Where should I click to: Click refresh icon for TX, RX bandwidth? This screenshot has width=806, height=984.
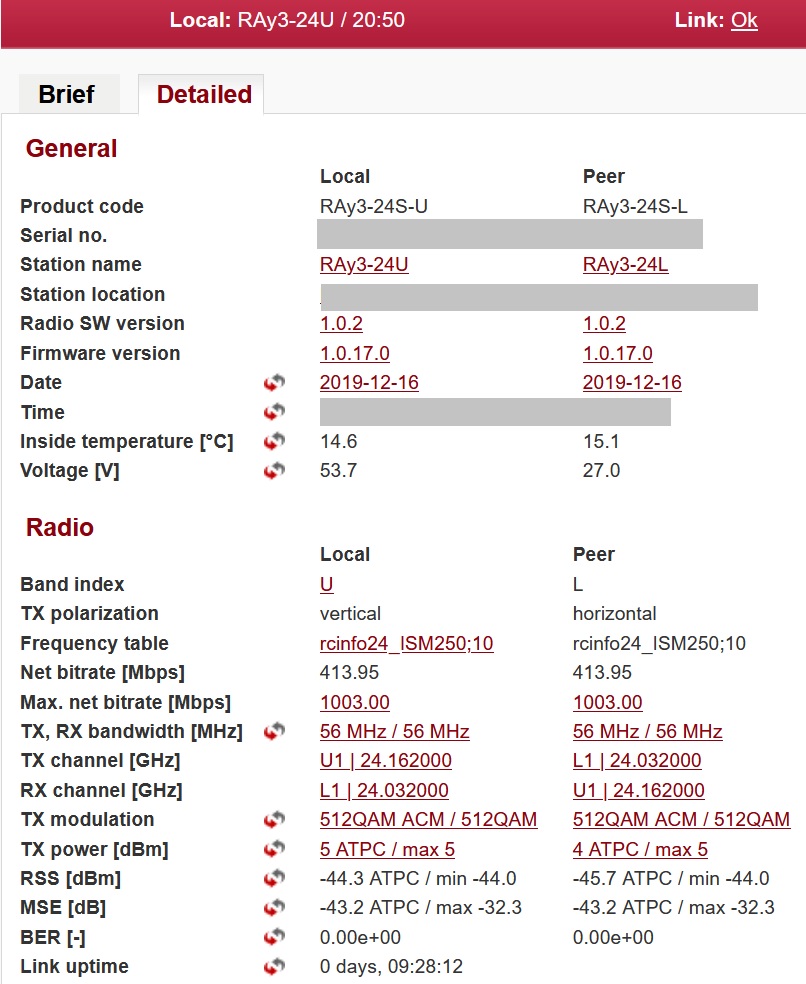pyautogui.click(x=274, y=732)
